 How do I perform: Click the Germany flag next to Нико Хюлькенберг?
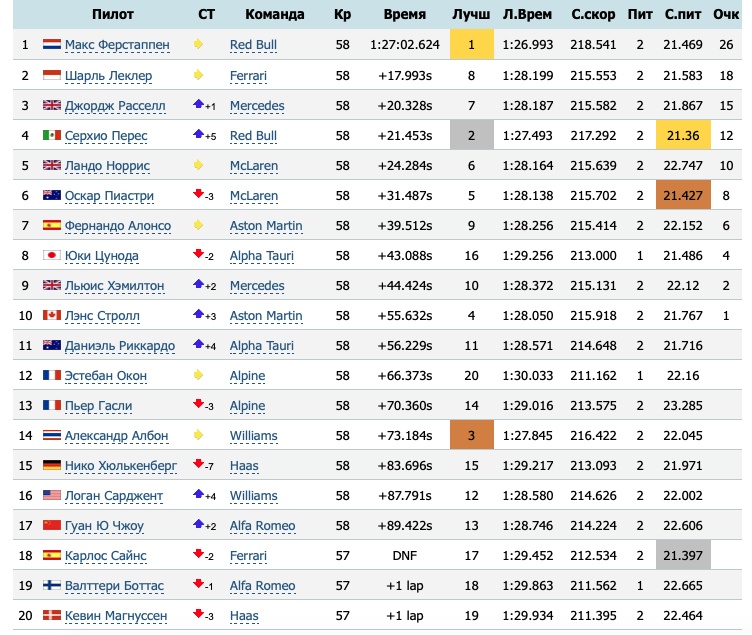click(x=52, y=465)
